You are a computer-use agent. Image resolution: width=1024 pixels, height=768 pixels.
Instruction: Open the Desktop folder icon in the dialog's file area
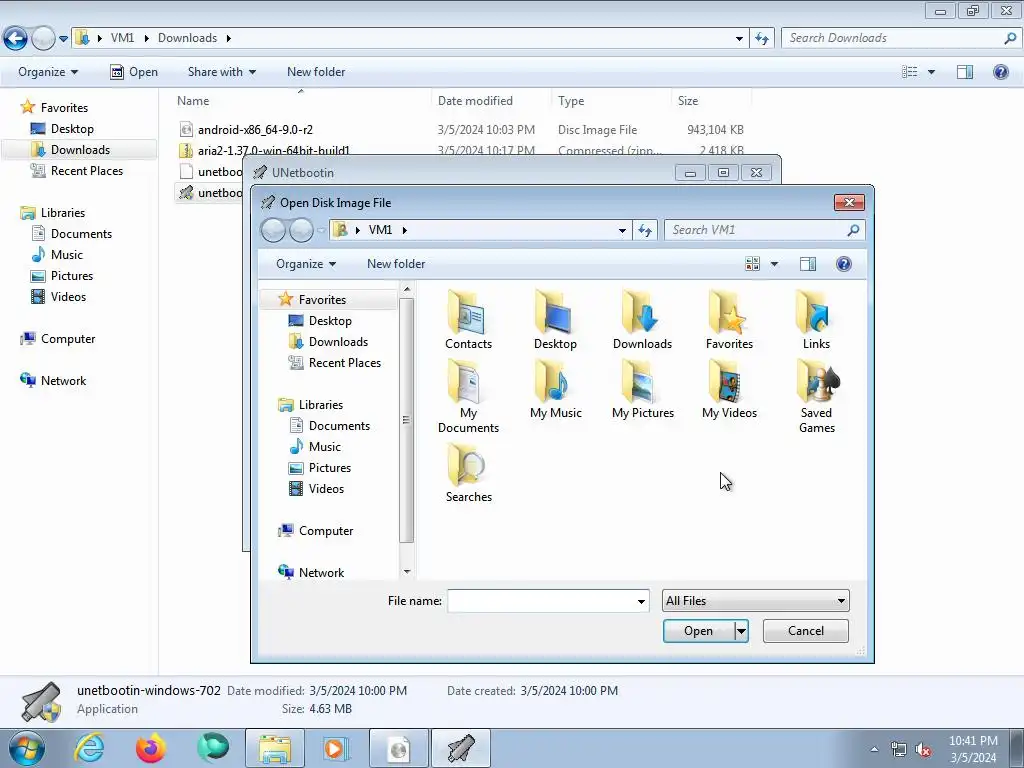pos(555,319)
